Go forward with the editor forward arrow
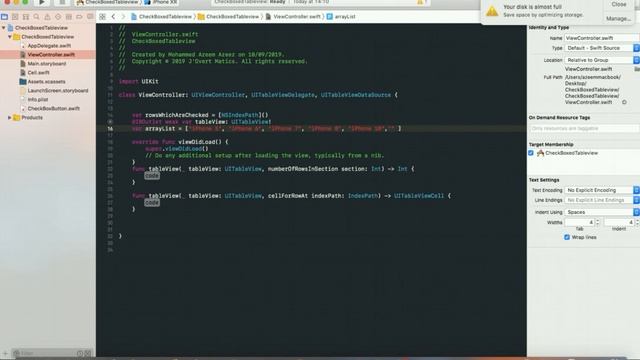Viewport: 640px width, 360px height. (x=123, y=17)
